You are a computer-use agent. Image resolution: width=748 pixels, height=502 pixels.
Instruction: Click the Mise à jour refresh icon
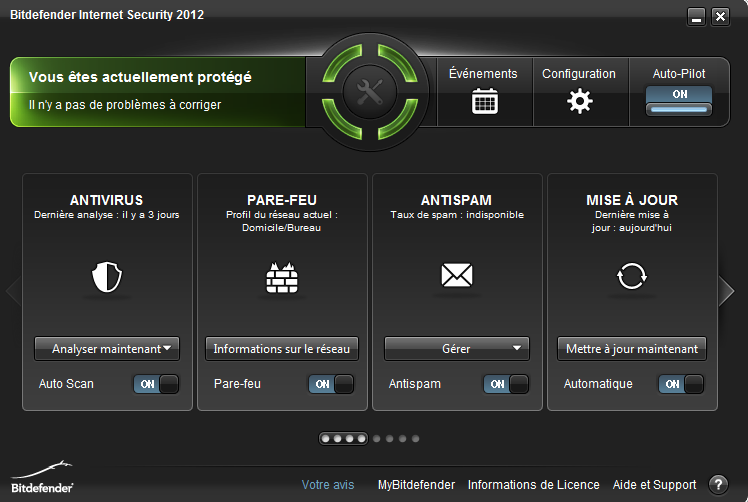point(632,276)
